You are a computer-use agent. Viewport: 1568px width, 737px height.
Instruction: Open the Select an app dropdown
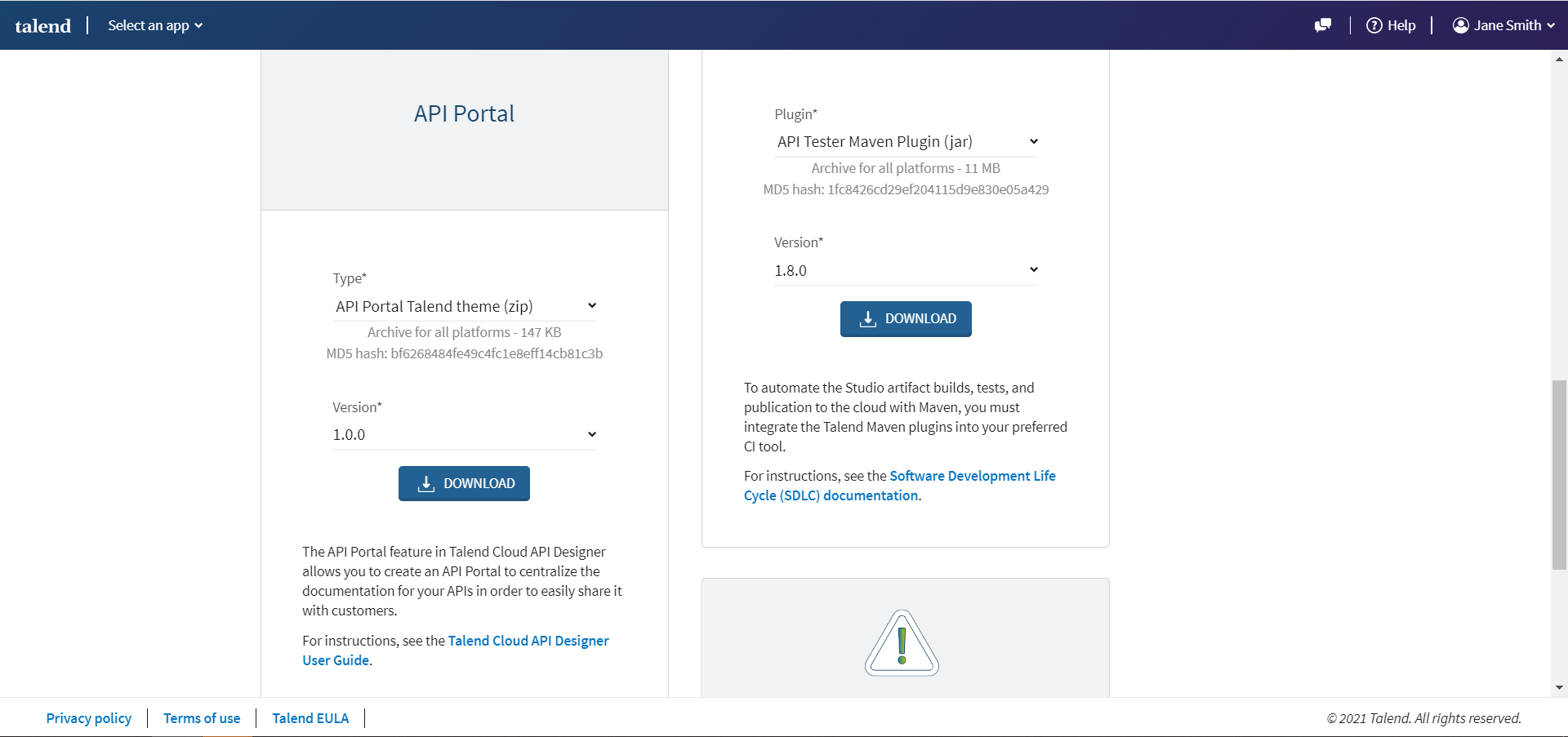(x=155, y=25)
